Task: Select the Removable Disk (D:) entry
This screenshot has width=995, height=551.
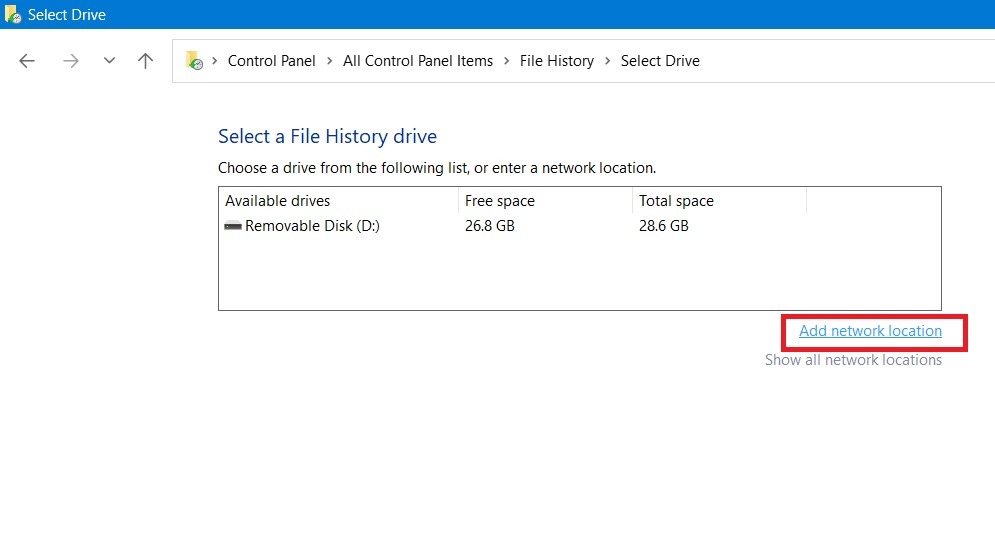Action: pos(312,226)
